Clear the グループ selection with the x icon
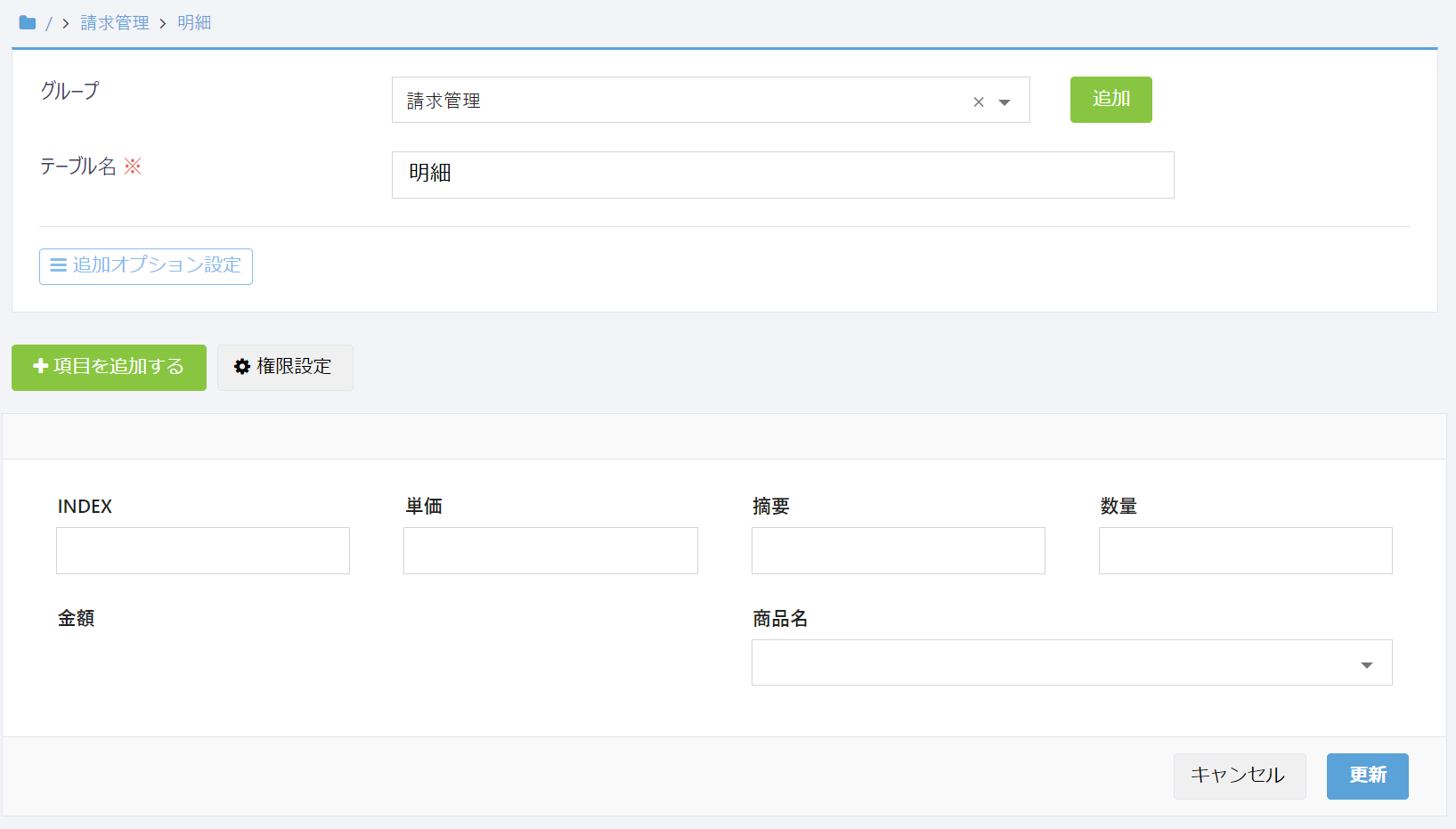 point(979,102)
